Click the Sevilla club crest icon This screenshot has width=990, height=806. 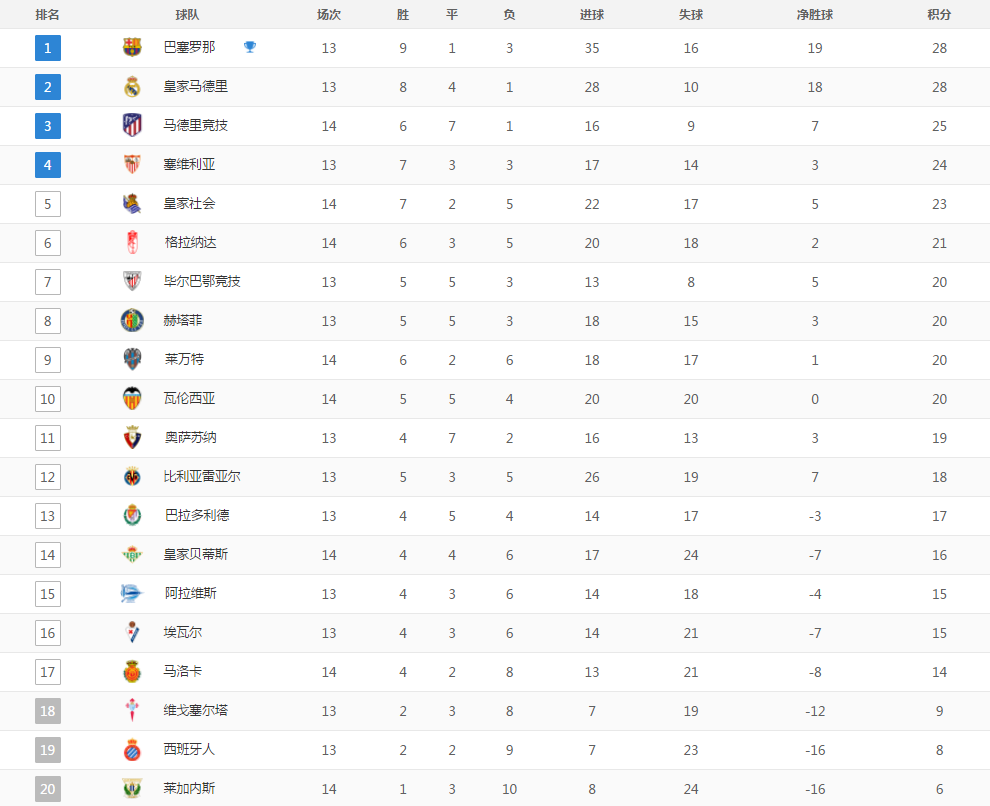pyautogui.click(x=132, y=165)
